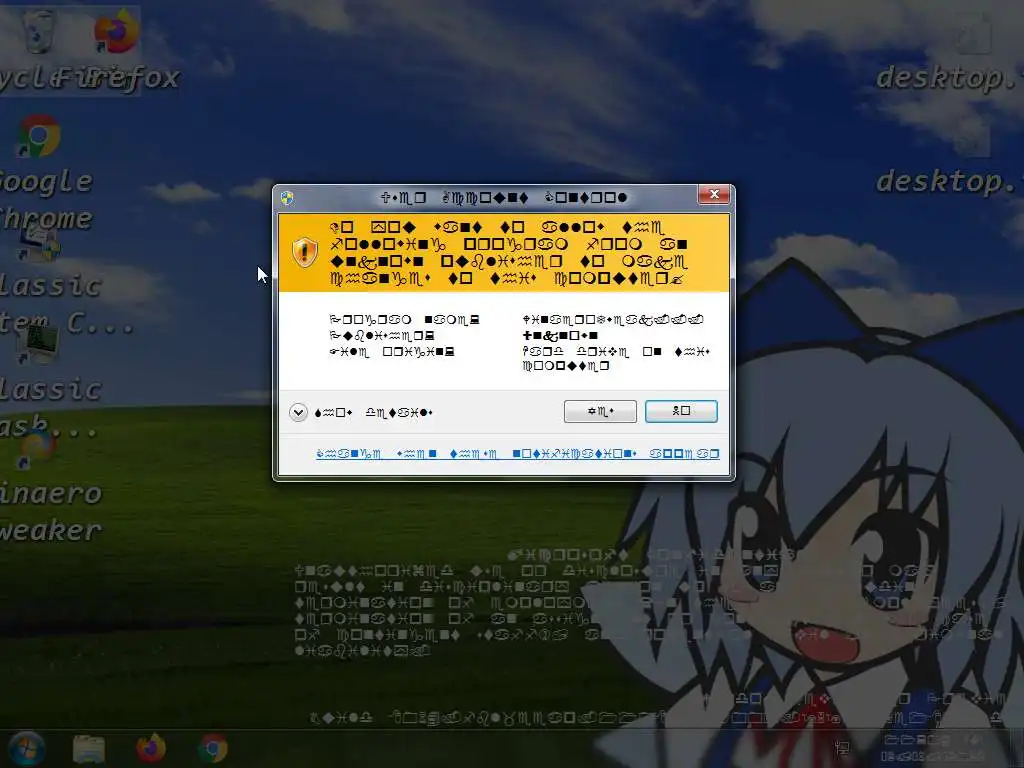The width and height of the screenshot is (1024, 768).
Task: Open File Explorer from the taskbar
Action: pos(89,748)
